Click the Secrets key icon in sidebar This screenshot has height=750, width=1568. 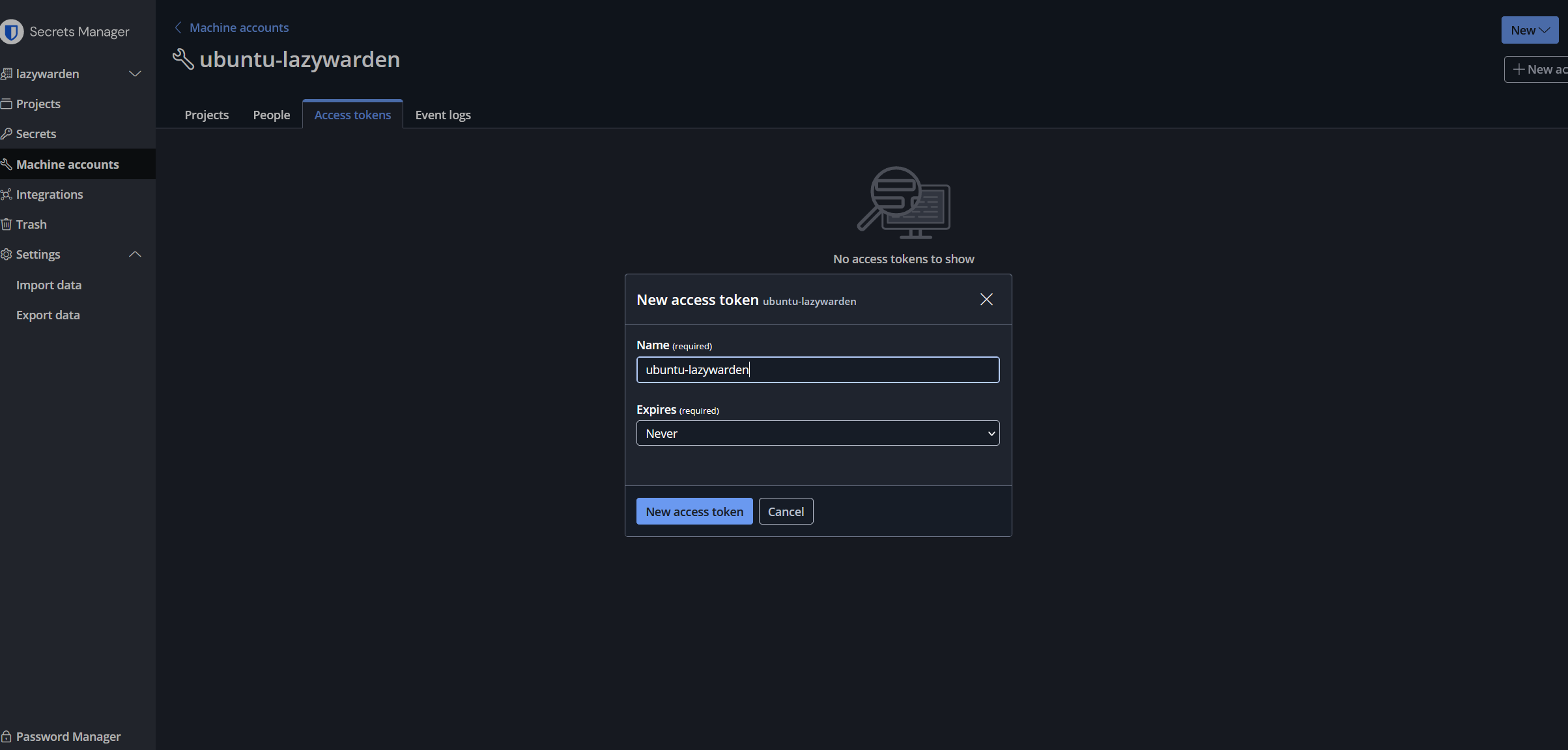[7, 134]
